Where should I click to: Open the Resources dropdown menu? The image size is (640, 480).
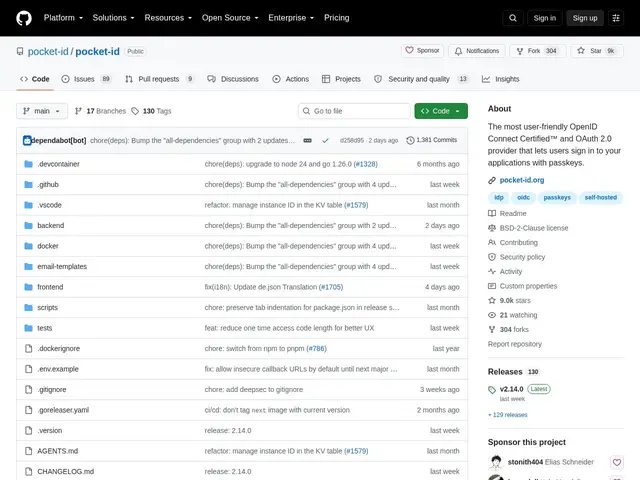click(168, 18)
